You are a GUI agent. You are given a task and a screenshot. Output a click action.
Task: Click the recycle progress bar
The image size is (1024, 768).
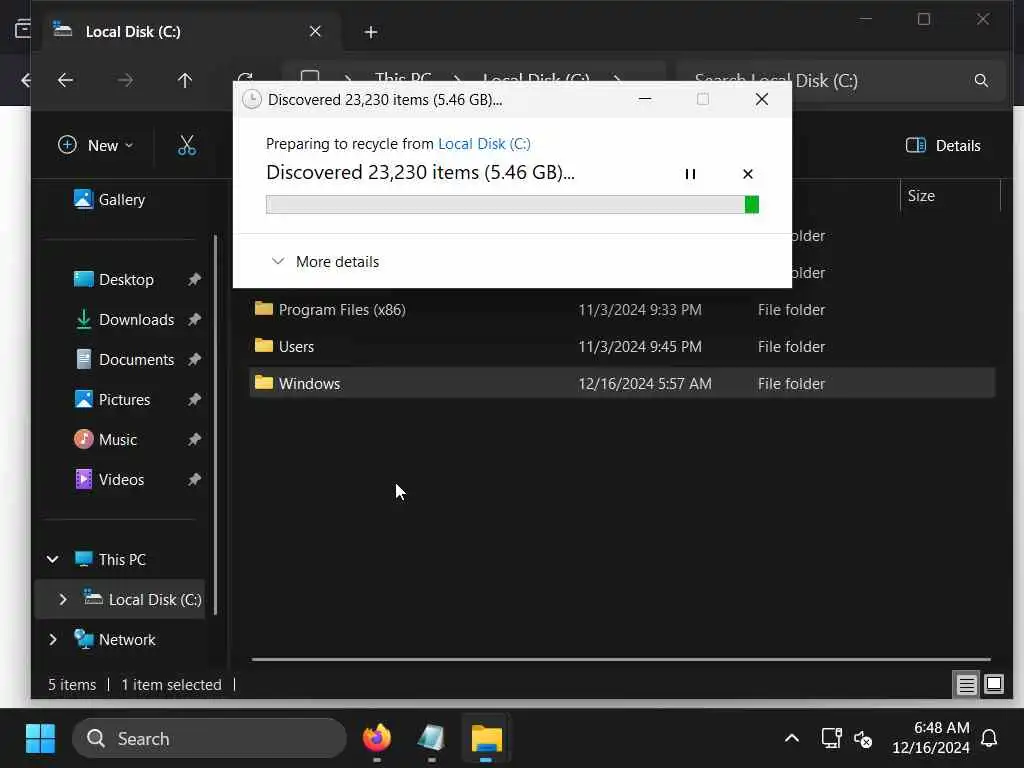point(512,204)
